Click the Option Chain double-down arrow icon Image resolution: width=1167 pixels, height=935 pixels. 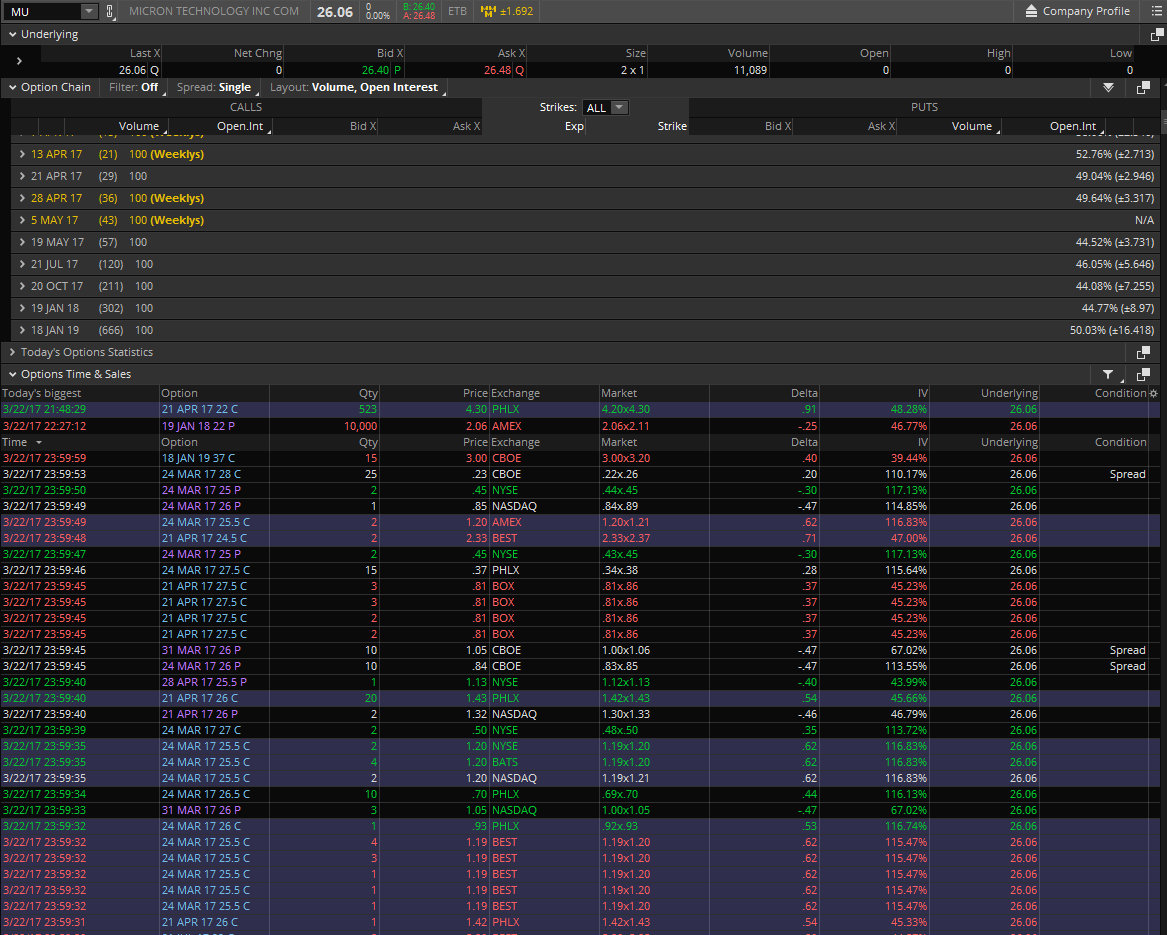click(x=1108, y=88)
